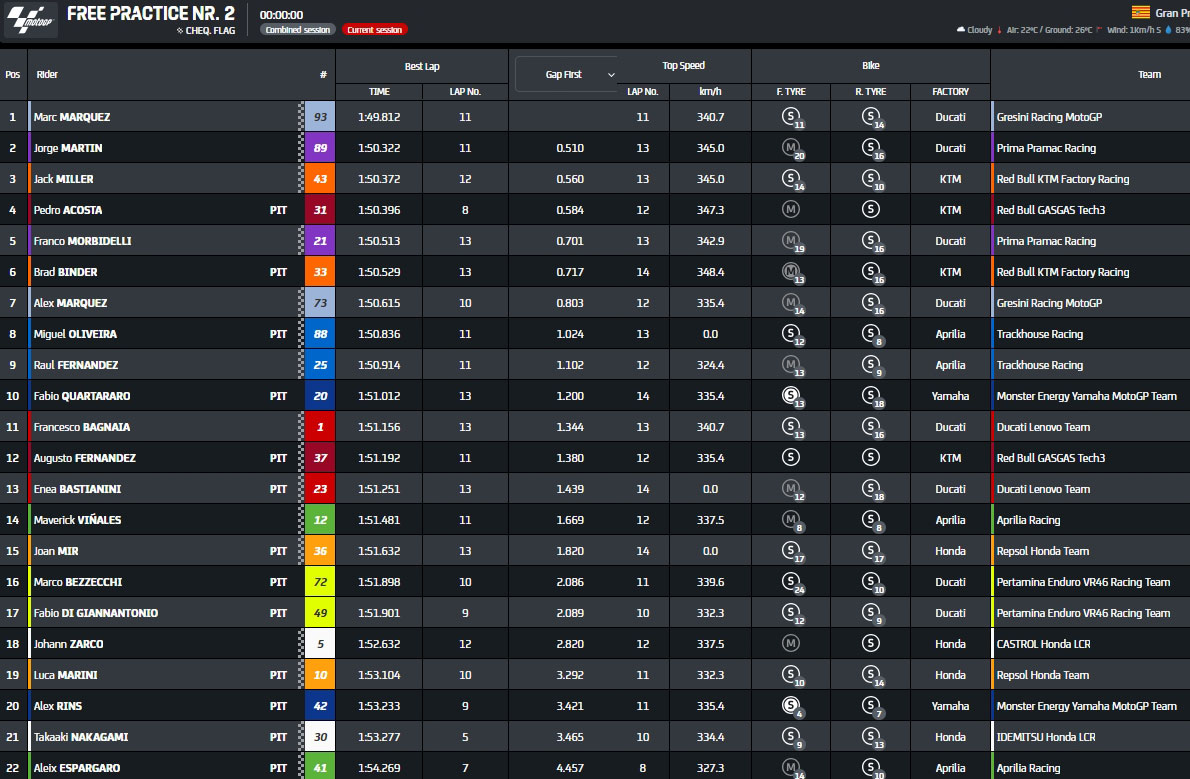Click Pedro Acosta's rear tyre icon
The height and width of the screenshot is (779, 1190).
click(870, 210)
